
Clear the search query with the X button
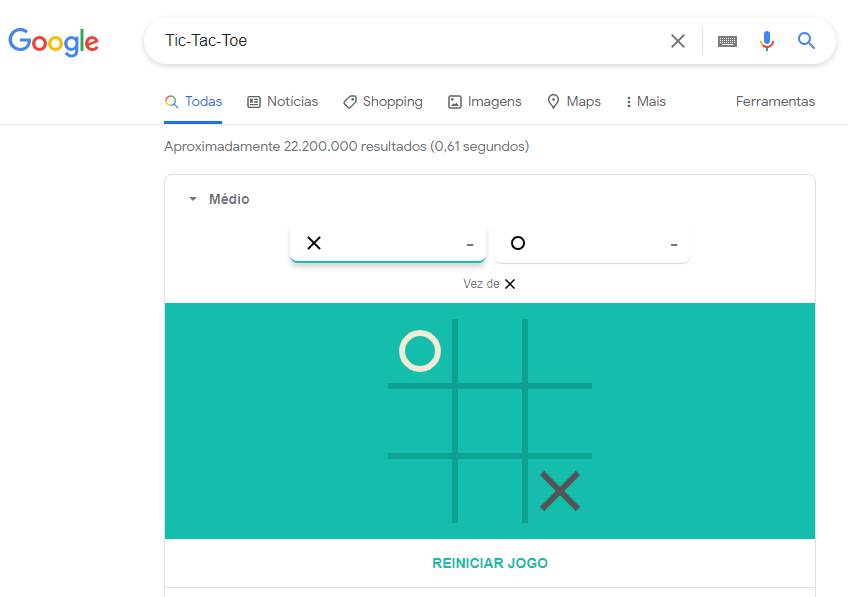[x=678, y=41]
